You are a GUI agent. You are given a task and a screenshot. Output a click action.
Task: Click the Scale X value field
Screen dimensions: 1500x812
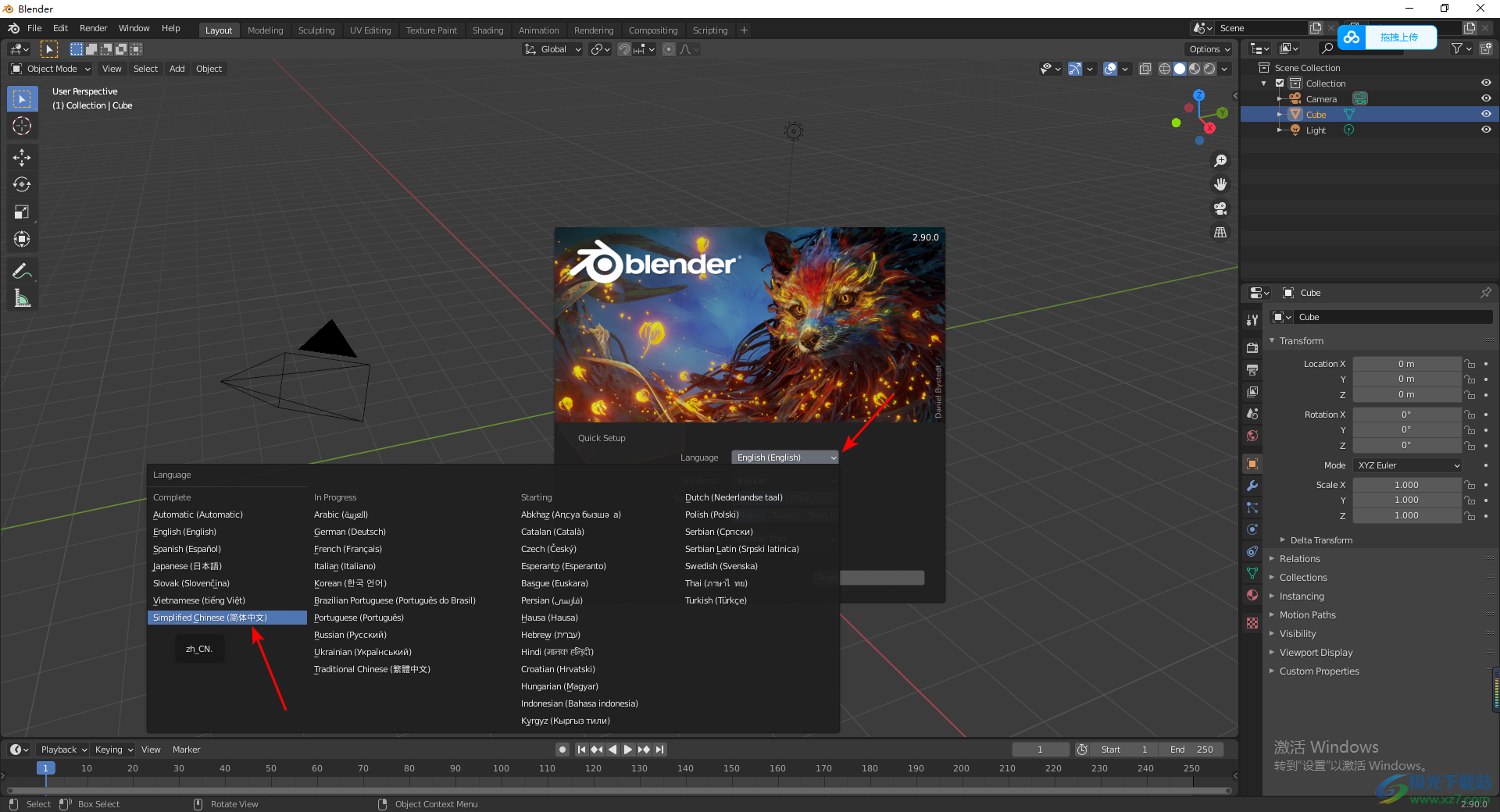coord(1406,485)
